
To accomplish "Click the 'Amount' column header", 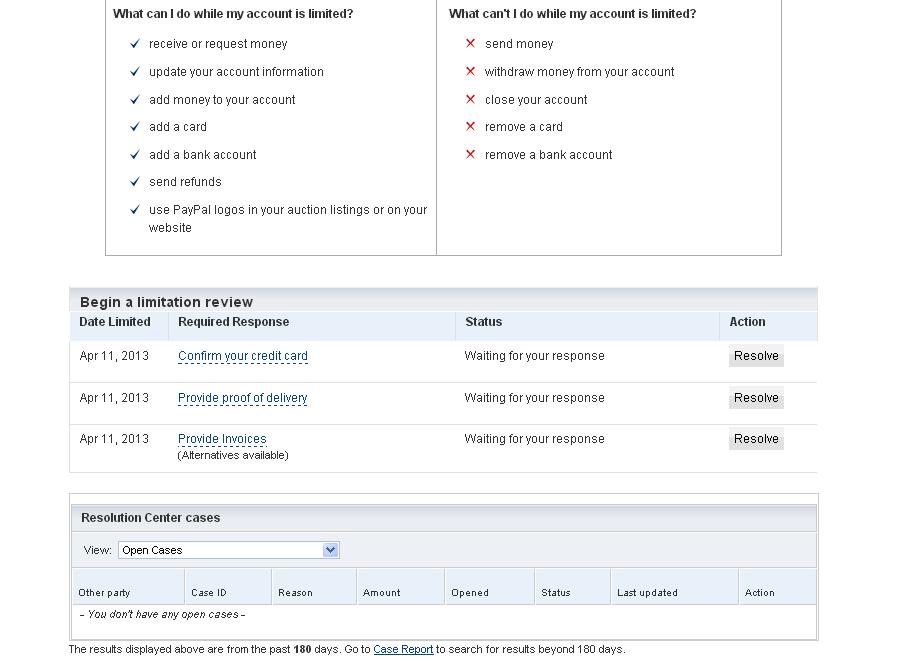I will click(381, 593).
